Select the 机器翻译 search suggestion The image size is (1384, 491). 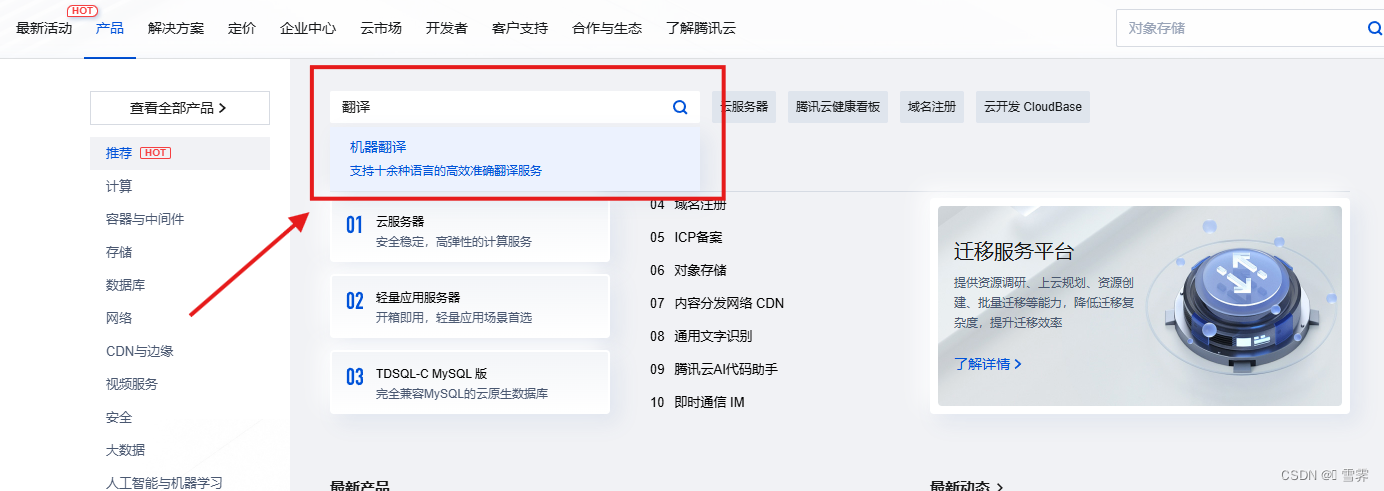click(x=515, y=158)
